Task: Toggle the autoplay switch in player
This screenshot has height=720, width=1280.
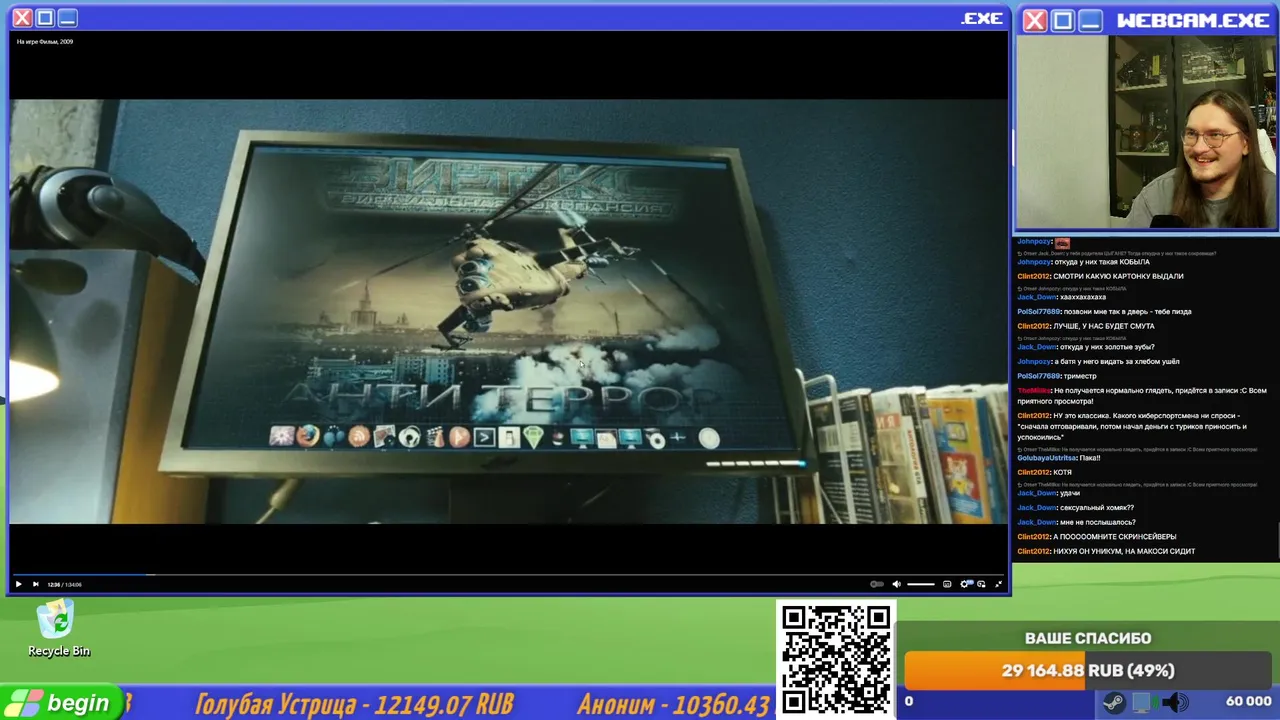Action: [x=877, y=584]
